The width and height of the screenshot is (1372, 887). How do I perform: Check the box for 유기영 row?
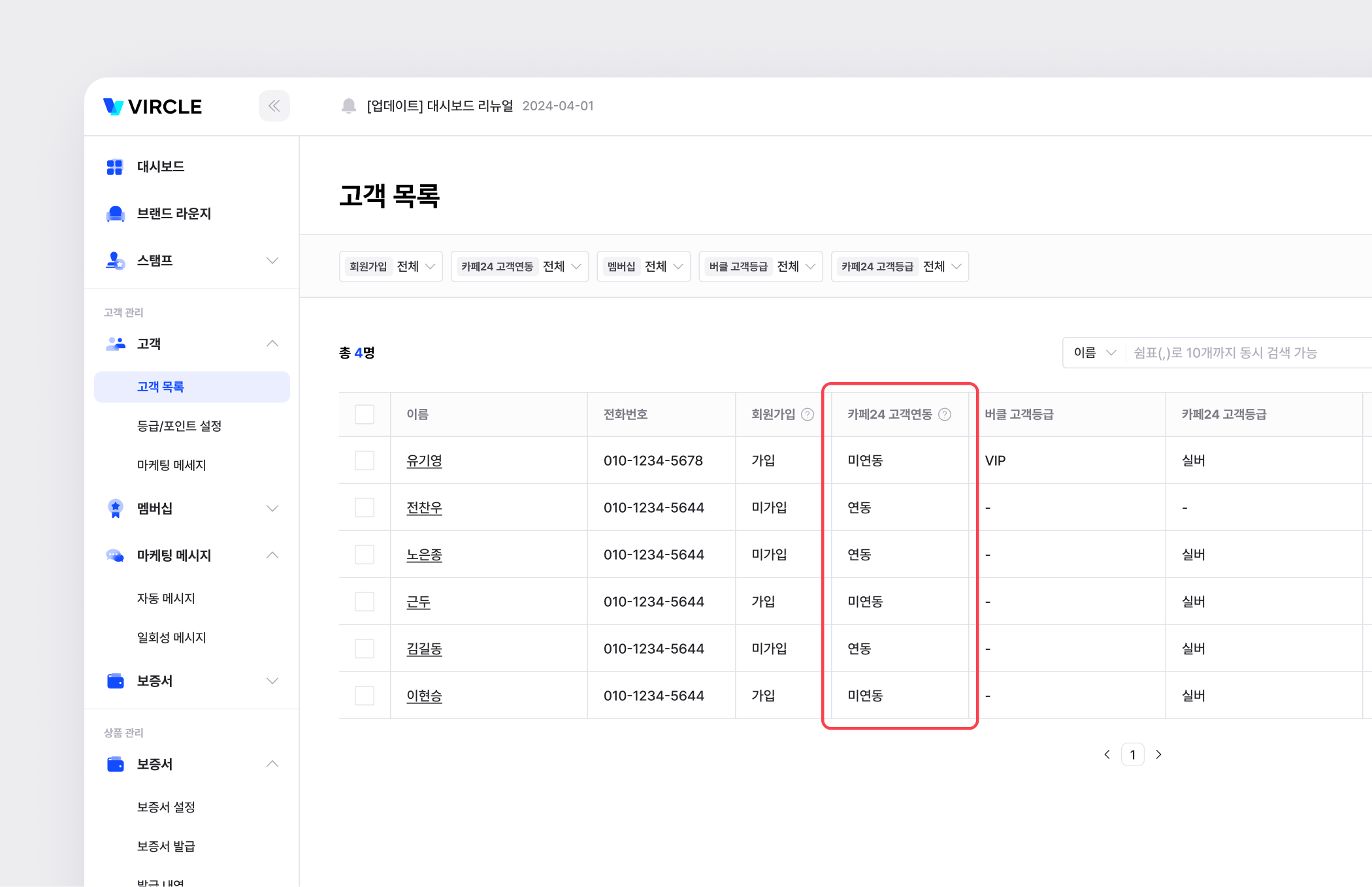pyautogui.click(x=365, y=460)
